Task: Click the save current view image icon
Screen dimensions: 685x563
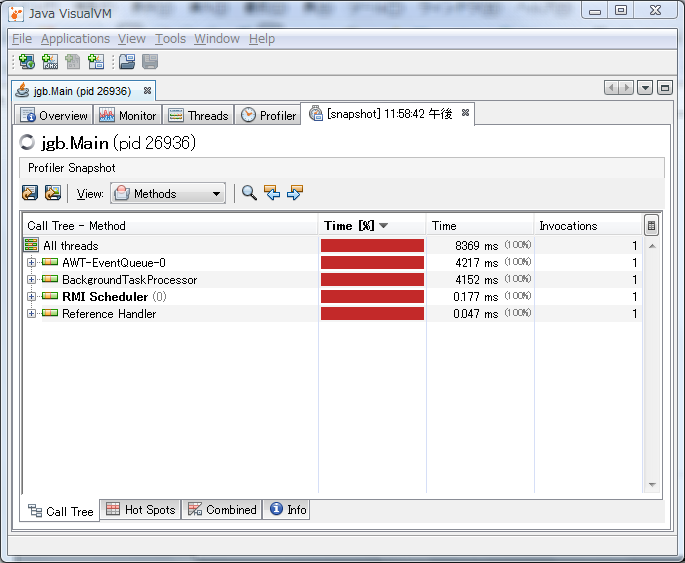Action: click(53, 193)
